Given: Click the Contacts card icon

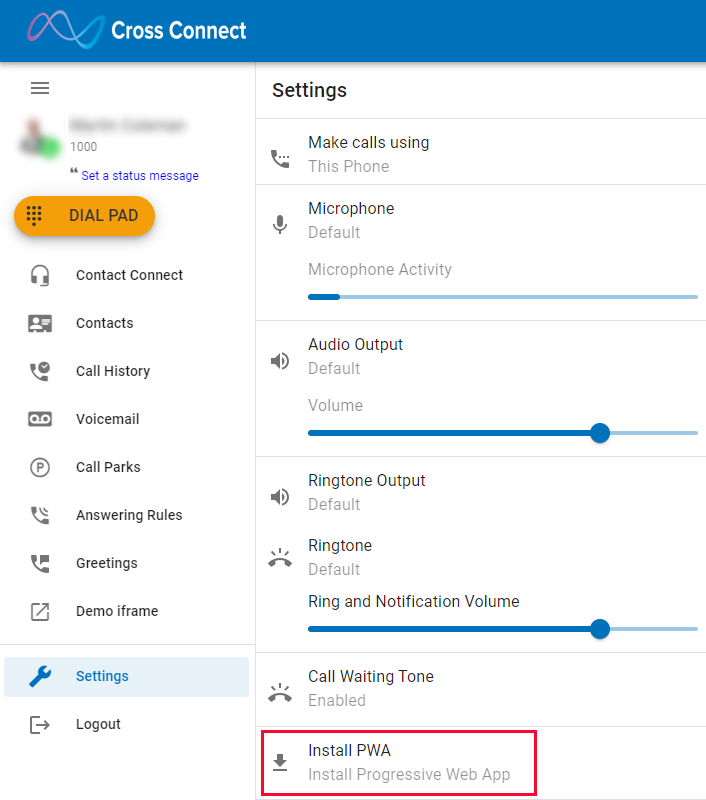Looking at the screenshot, I should (x=40, y=323).
